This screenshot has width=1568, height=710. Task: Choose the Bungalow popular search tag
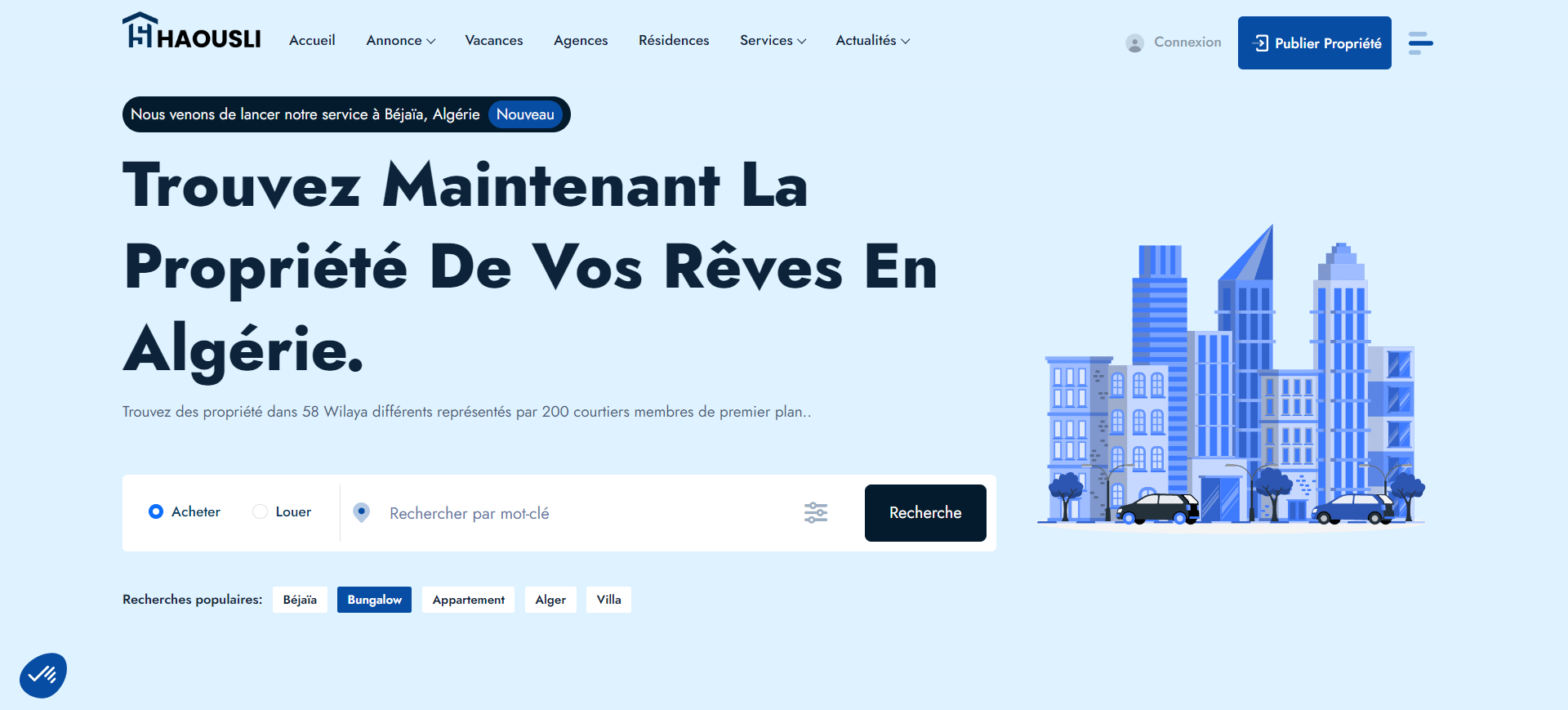[x=374, y=600]
